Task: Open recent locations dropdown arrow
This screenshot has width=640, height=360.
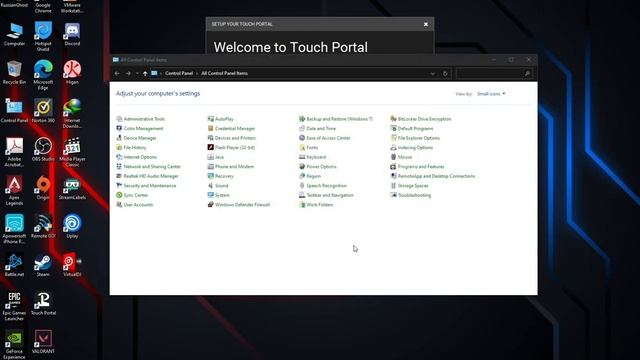Action: click(137, 73)
